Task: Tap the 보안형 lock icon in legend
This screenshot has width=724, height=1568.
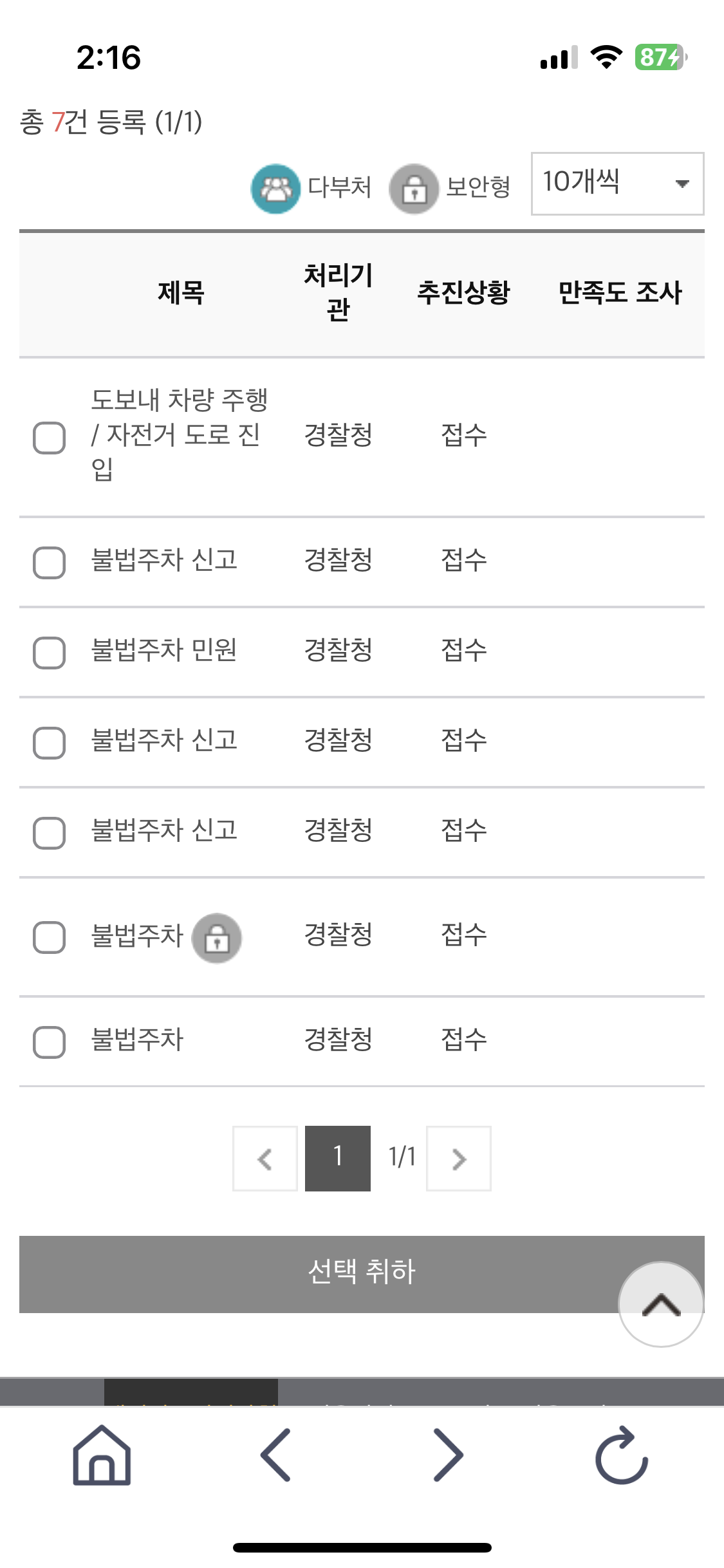Action: [x=414, y=189]
